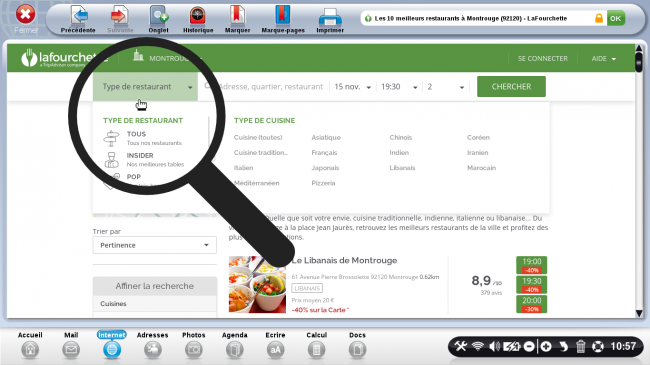This screenshot has height=365, width=650.
Task: Choose Libanais cuisine
Action: (402, 168)
